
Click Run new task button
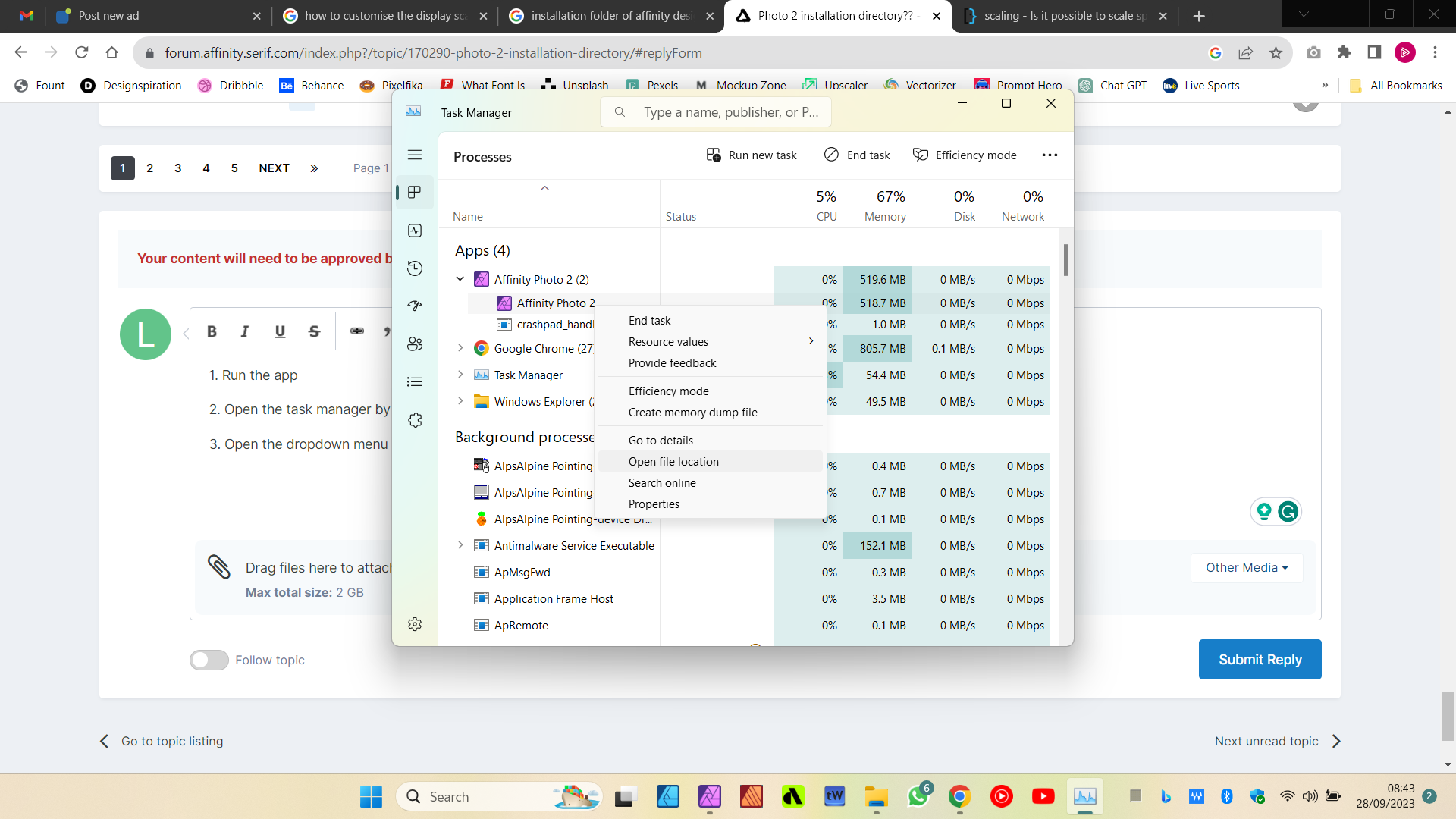pos(752,155)
